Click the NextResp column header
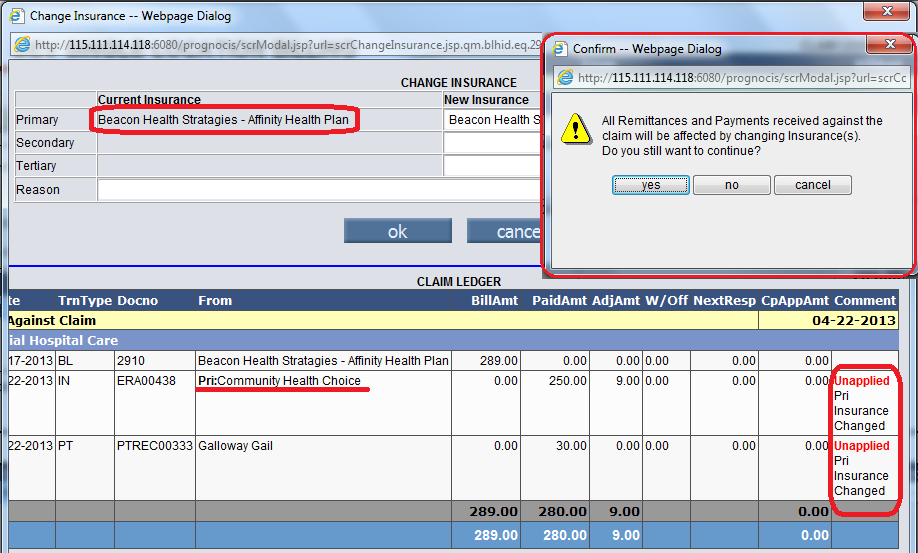 pos(725,301)
